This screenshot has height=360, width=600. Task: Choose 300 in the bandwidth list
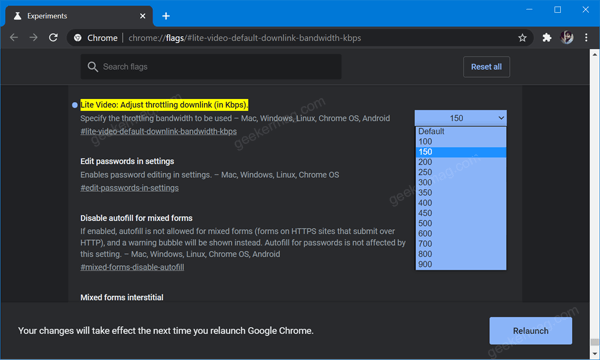[x=461, y=182]
